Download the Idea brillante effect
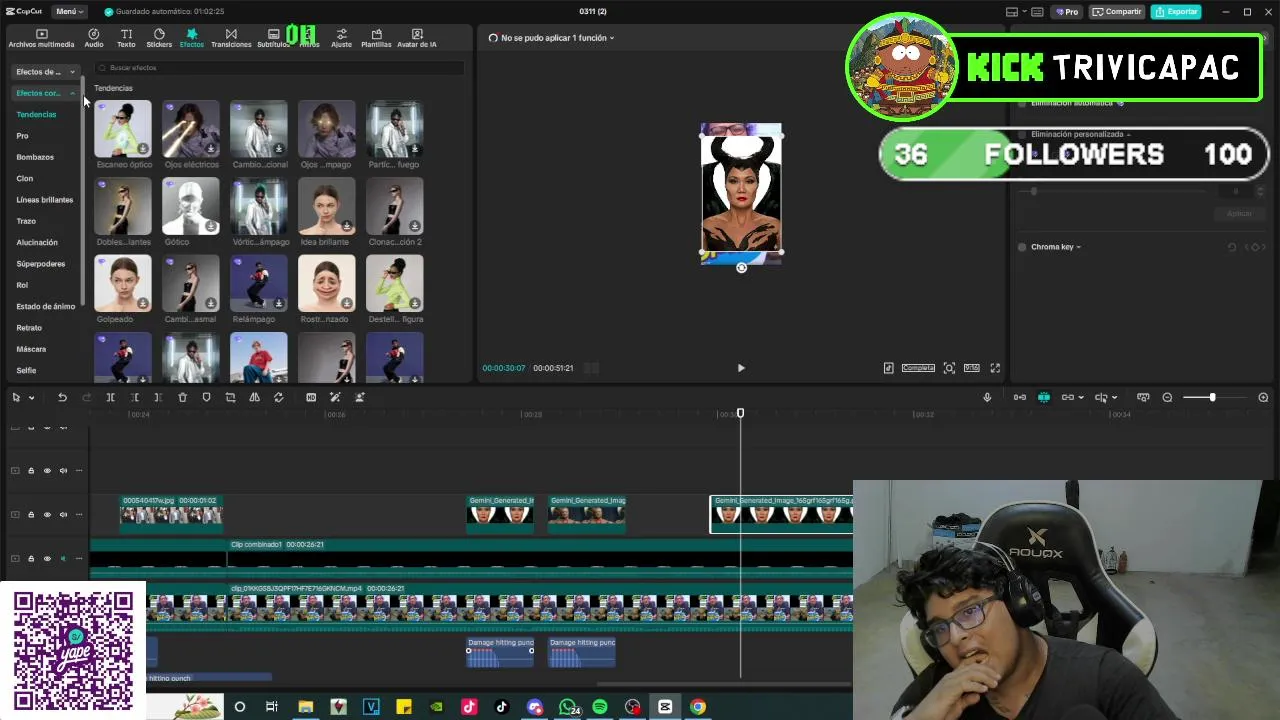1280x720 pixels. click(347, 226)
